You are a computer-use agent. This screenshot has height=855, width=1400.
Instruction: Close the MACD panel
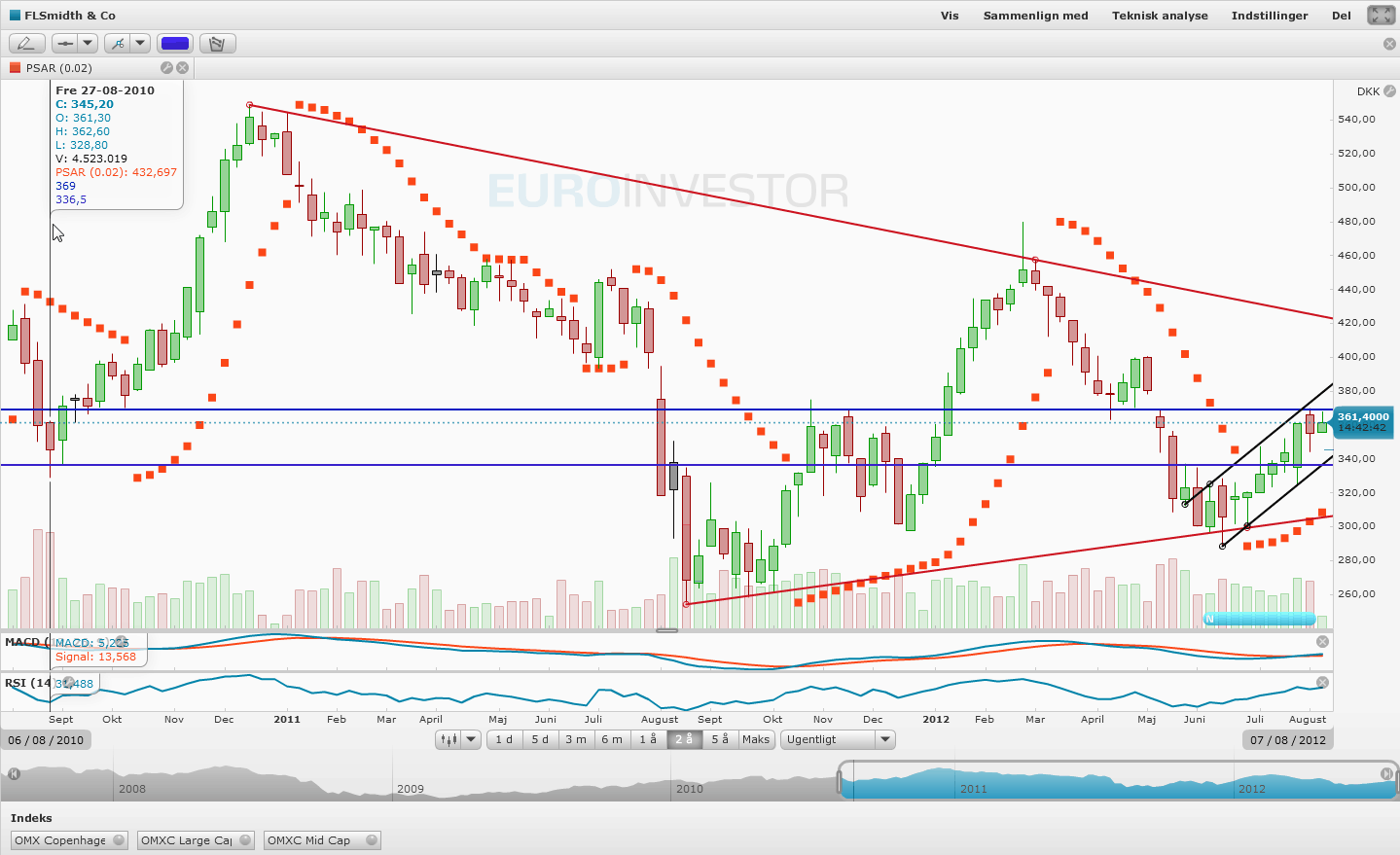[1322, 641]
